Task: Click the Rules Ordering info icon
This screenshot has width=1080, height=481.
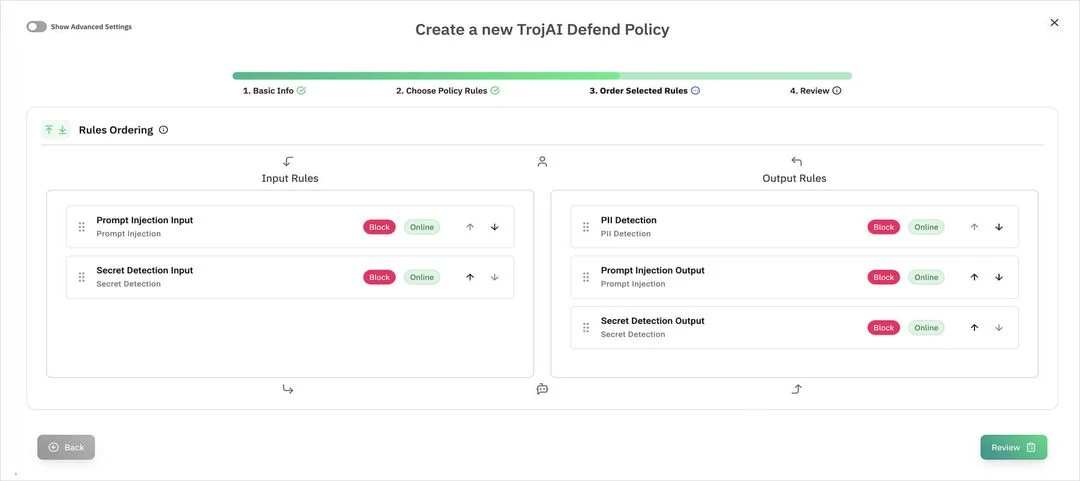Action: [x=164, y=130]
